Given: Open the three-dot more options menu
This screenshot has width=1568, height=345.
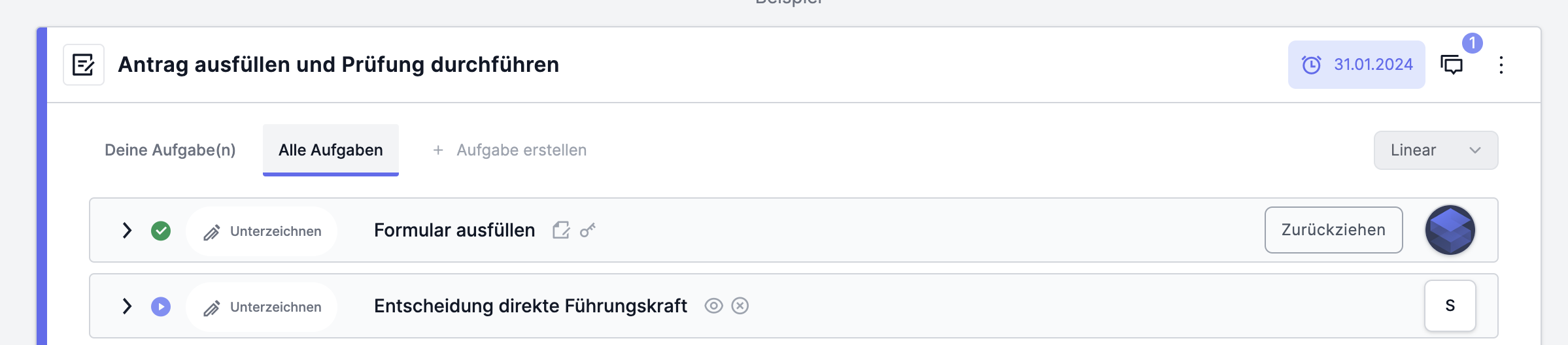Looking at the screenshot, I should pos(1501,65).
